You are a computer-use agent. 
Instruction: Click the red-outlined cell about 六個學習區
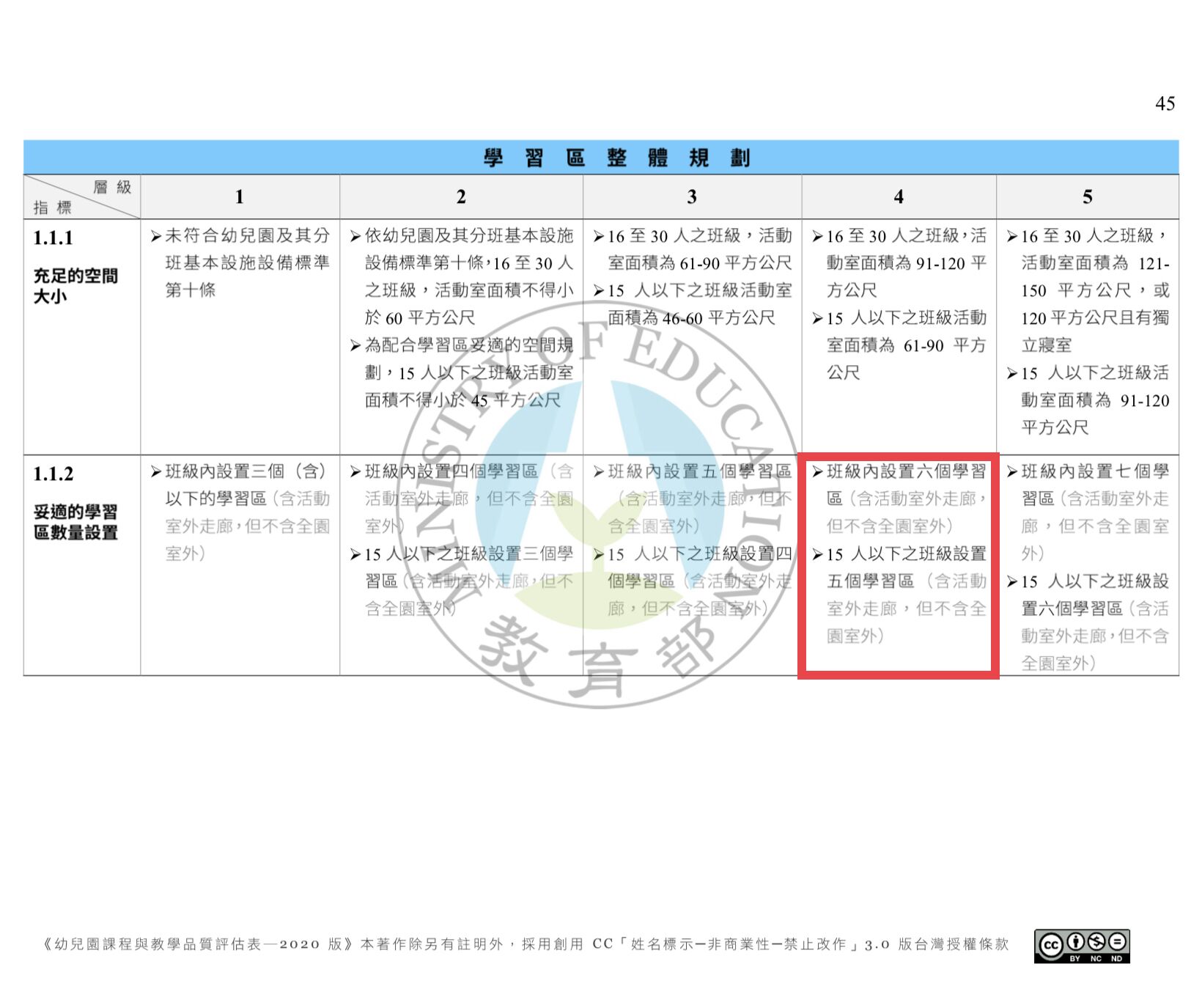pyautogui.click(x=899, y=564)
